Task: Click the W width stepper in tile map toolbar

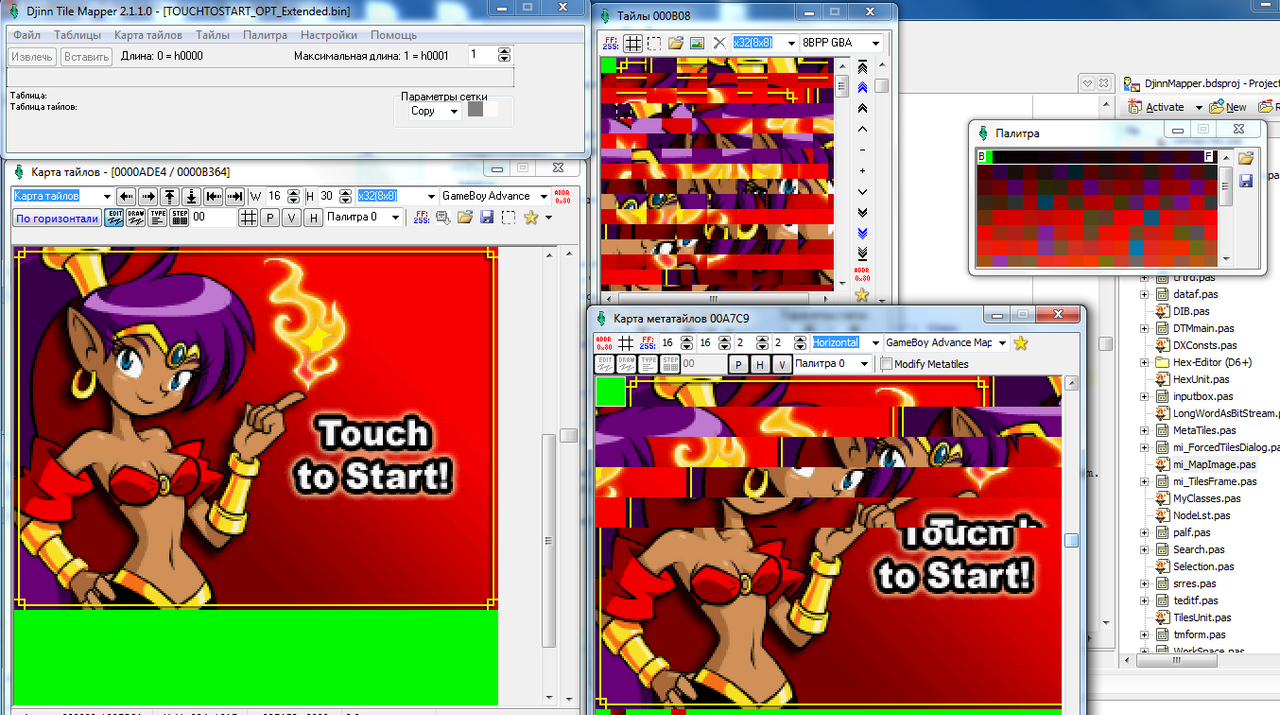Action: (294, 197)
